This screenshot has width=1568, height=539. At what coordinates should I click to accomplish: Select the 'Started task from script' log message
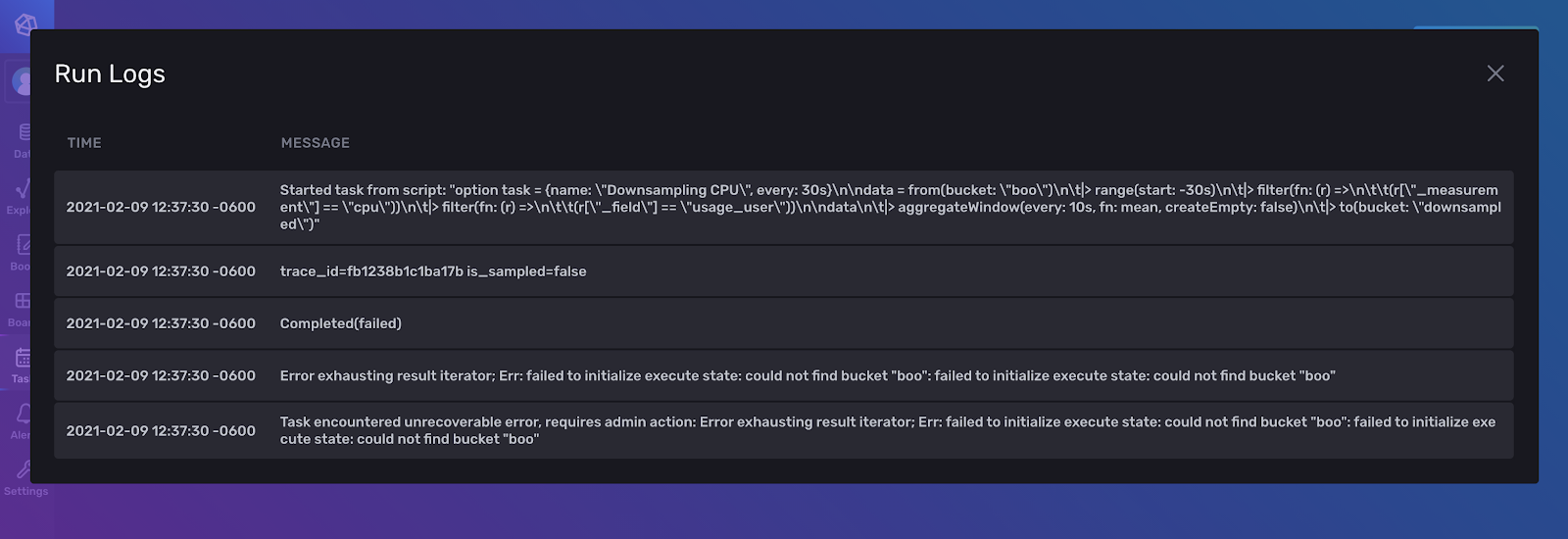tap(890, 207)
